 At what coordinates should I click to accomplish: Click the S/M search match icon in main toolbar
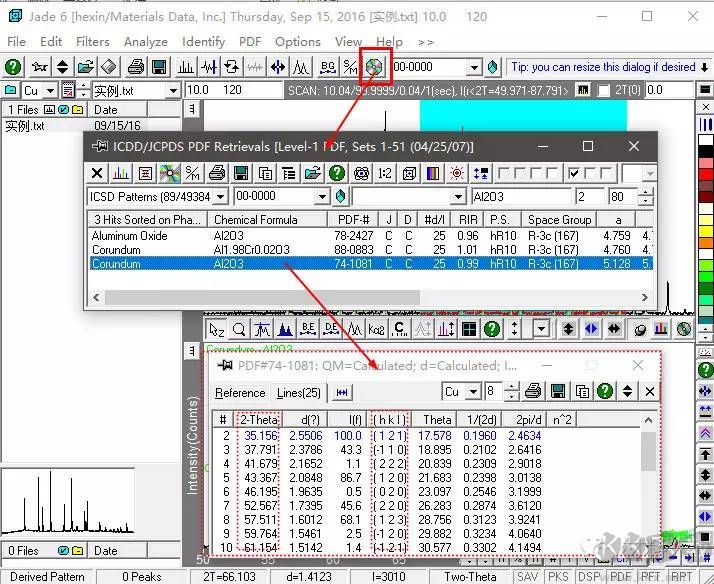coord(350,67)
